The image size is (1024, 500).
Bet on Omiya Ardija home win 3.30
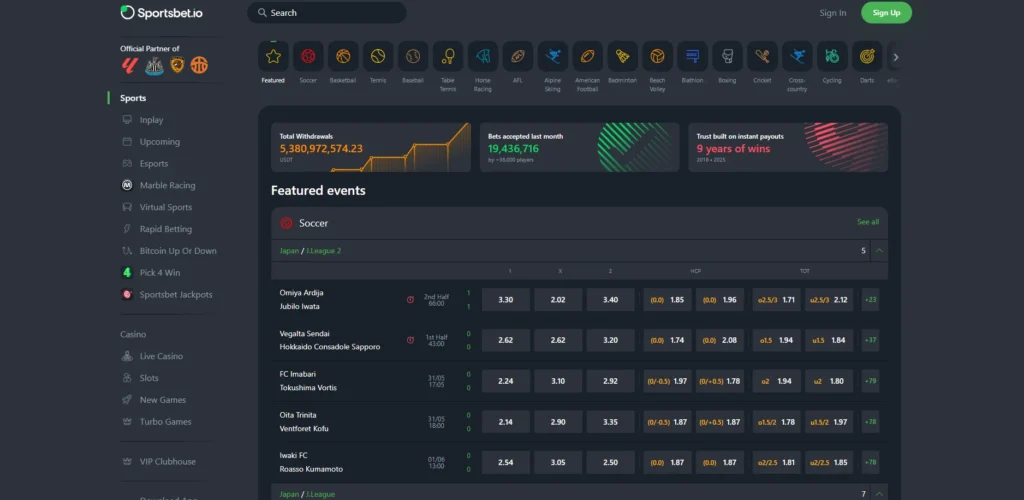coord(505,300)
